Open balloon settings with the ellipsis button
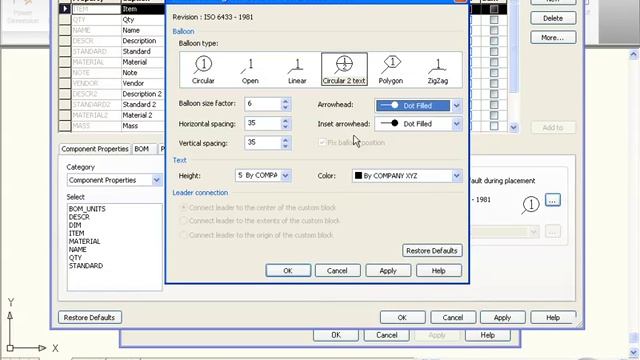640x360 pixels. click(x=553, y=200)
